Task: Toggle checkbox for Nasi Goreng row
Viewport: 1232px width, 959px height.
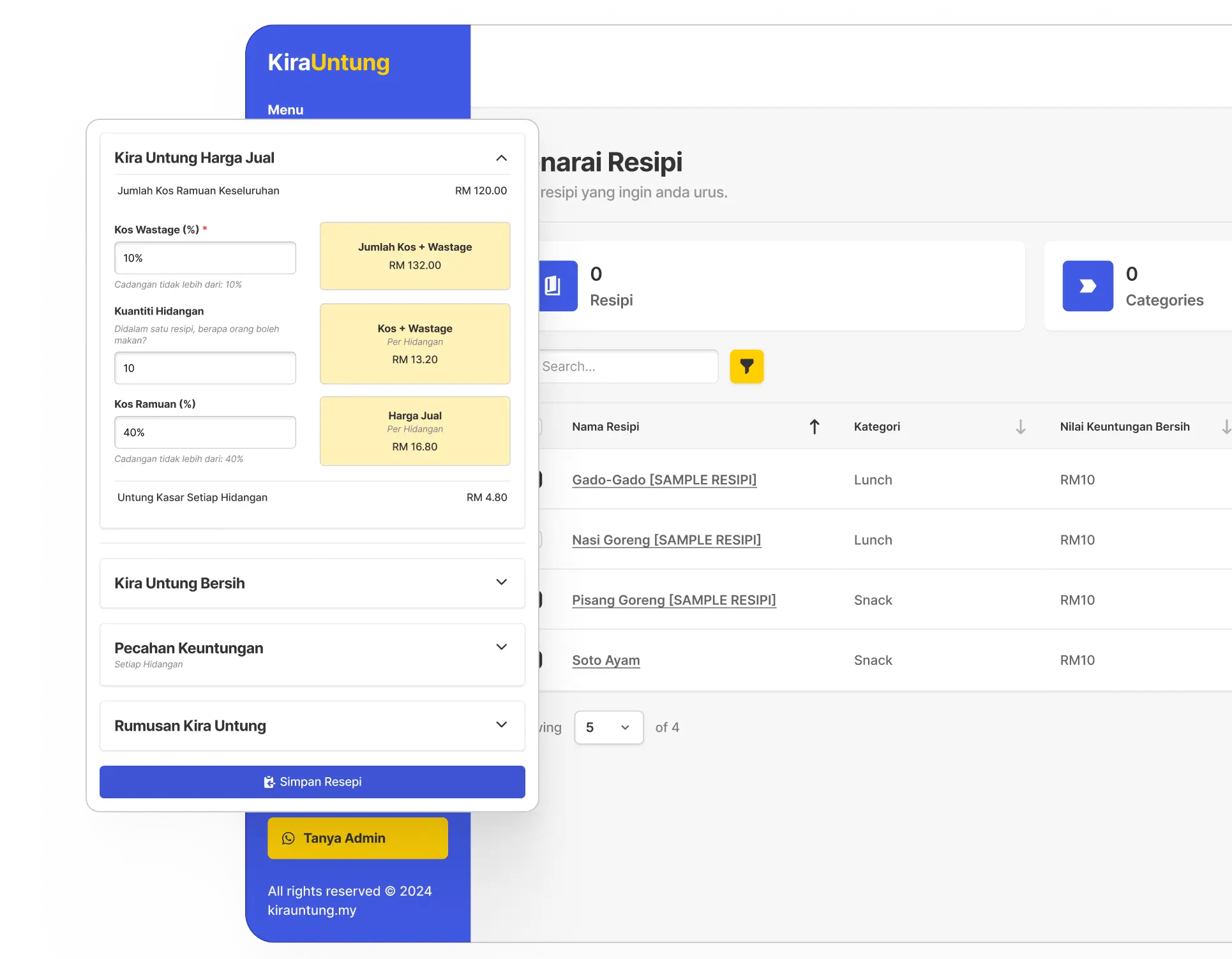Action: tap(540, 540)
